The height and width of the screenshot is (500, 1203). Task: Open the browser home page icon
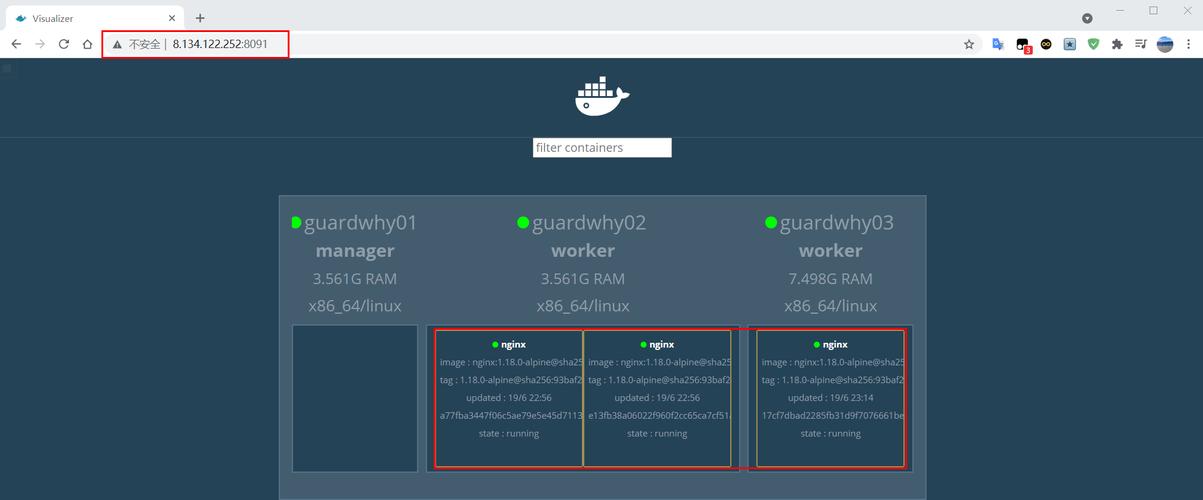[88, 44]
